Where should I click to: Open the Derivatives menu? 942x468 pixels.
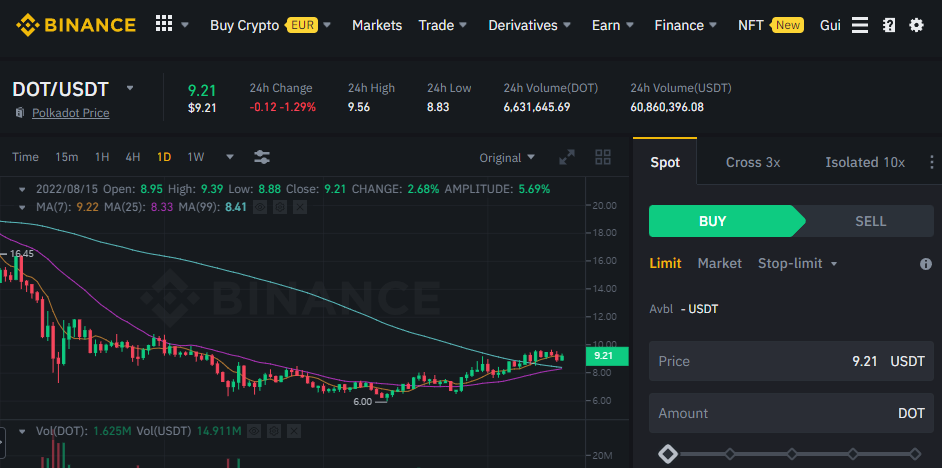530,25
